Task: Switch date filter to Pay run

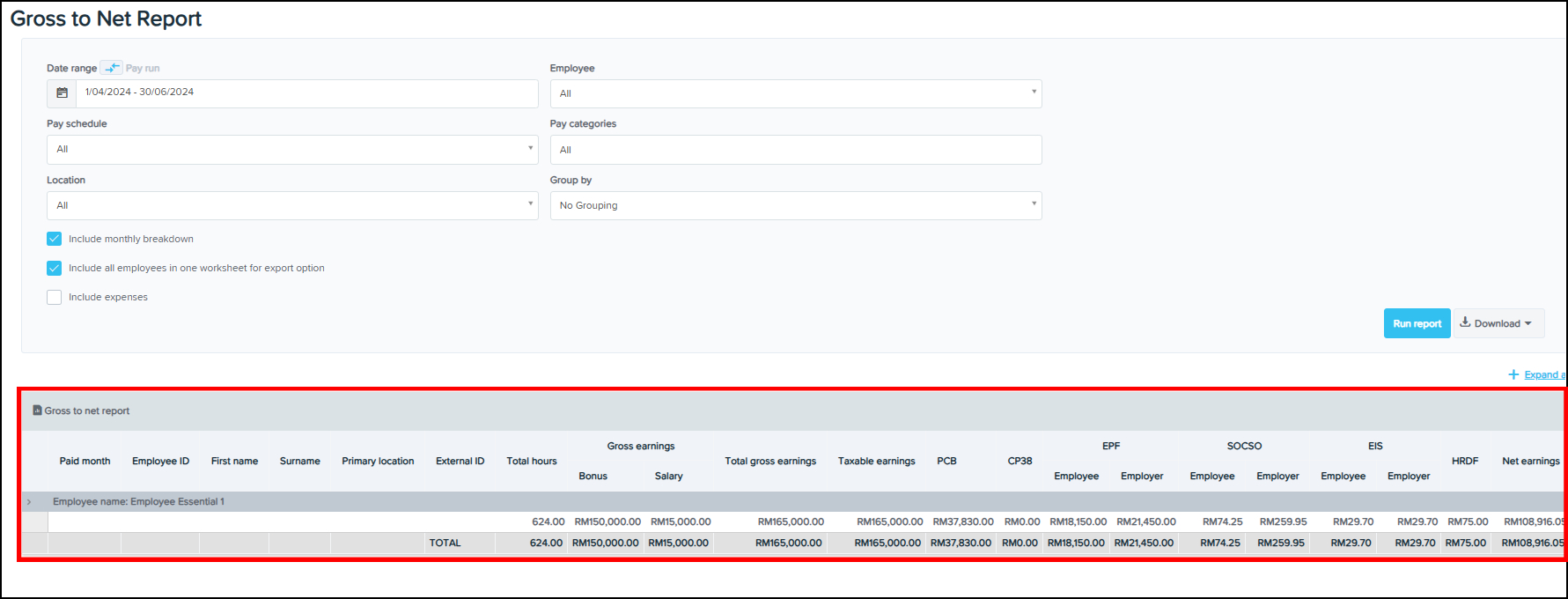Action: click(143, 68)
